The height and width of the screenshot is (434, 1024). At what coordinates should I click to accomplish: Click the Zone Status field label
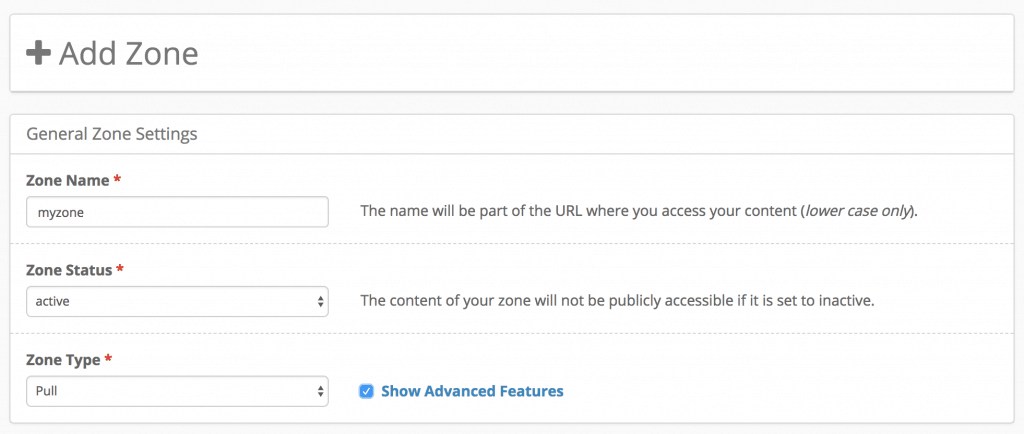pyautogui.click(x=69, y=269)
